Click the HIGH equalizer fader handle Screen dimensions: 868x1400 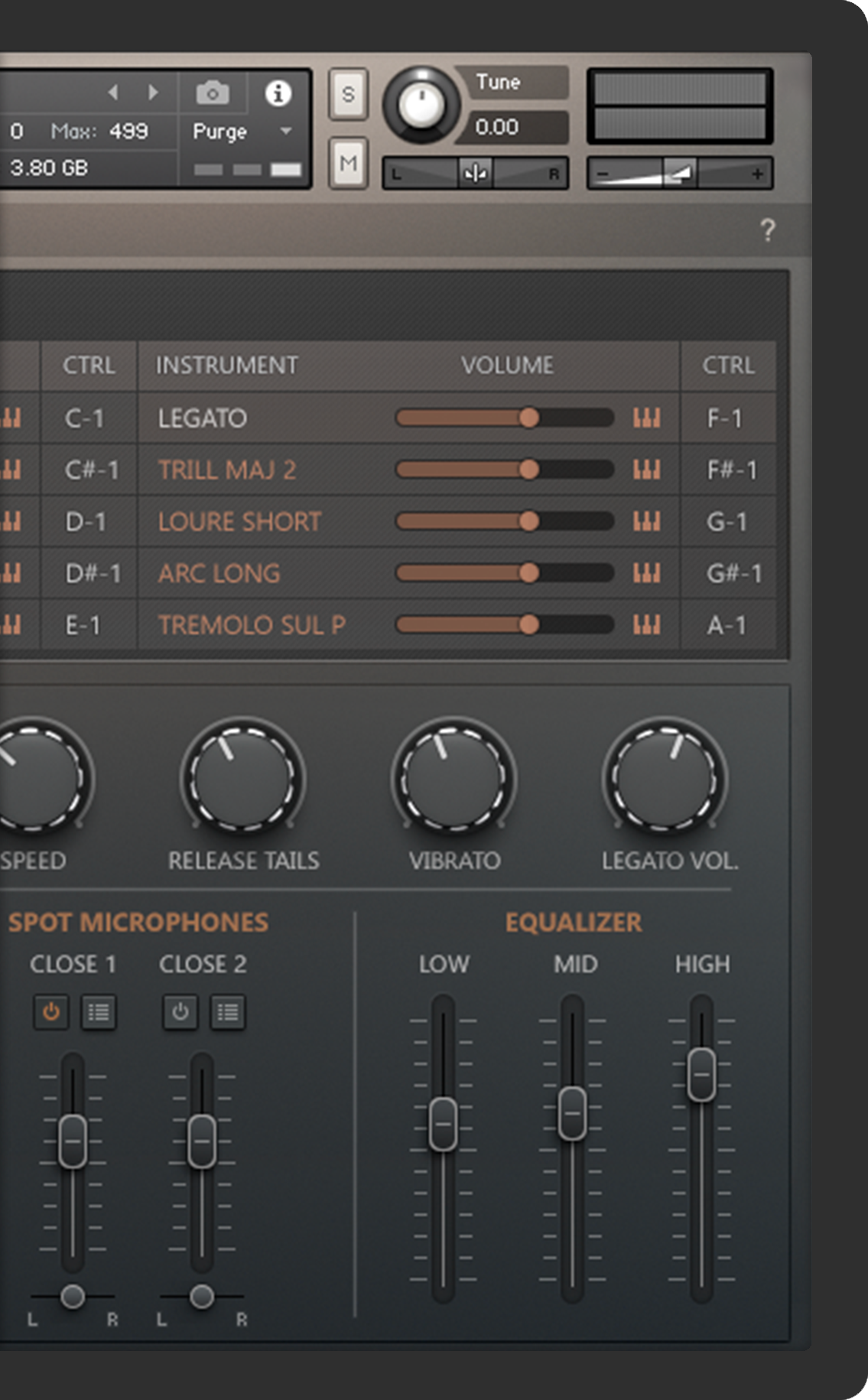(701, 1074)
